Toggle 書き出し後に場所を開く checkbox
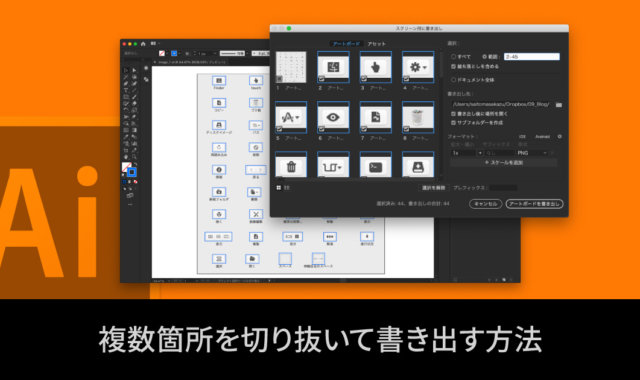This screenshot has height=380, width=640. pyautogui.click(x=453, y=113)
